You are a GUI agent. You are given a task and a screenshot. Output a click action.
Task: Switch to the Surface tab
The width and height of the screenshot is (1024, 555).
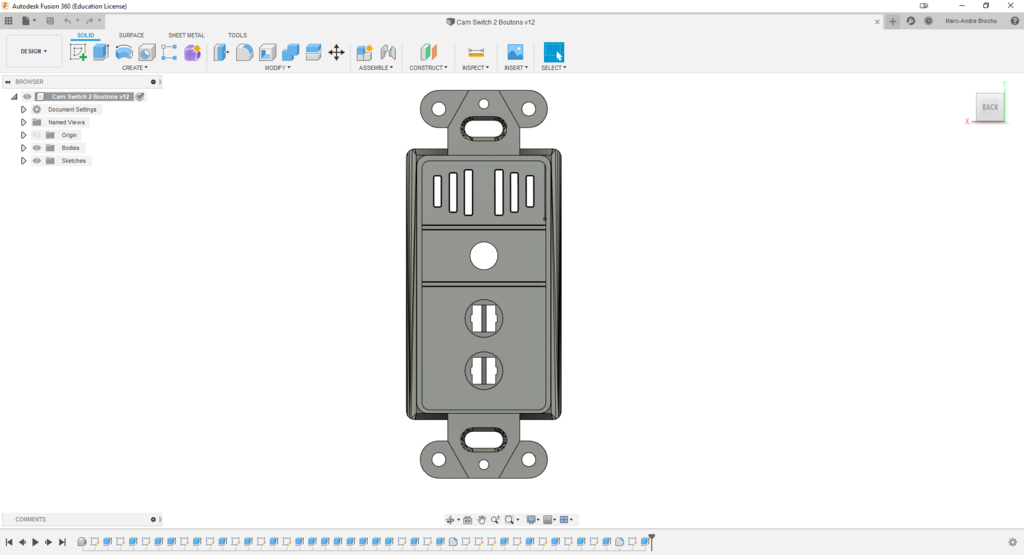click(x=131, y=35)
